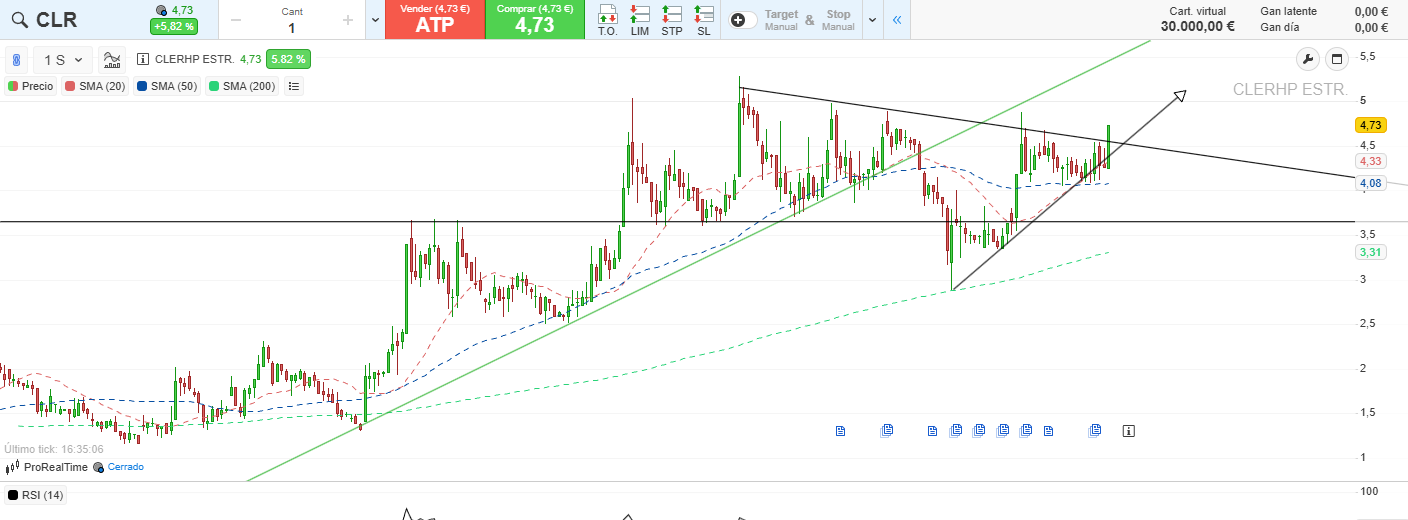Screen dimensions: 1408x520
Task: Open the indicator list icon after SMA (200)
Action: (293, 86)
